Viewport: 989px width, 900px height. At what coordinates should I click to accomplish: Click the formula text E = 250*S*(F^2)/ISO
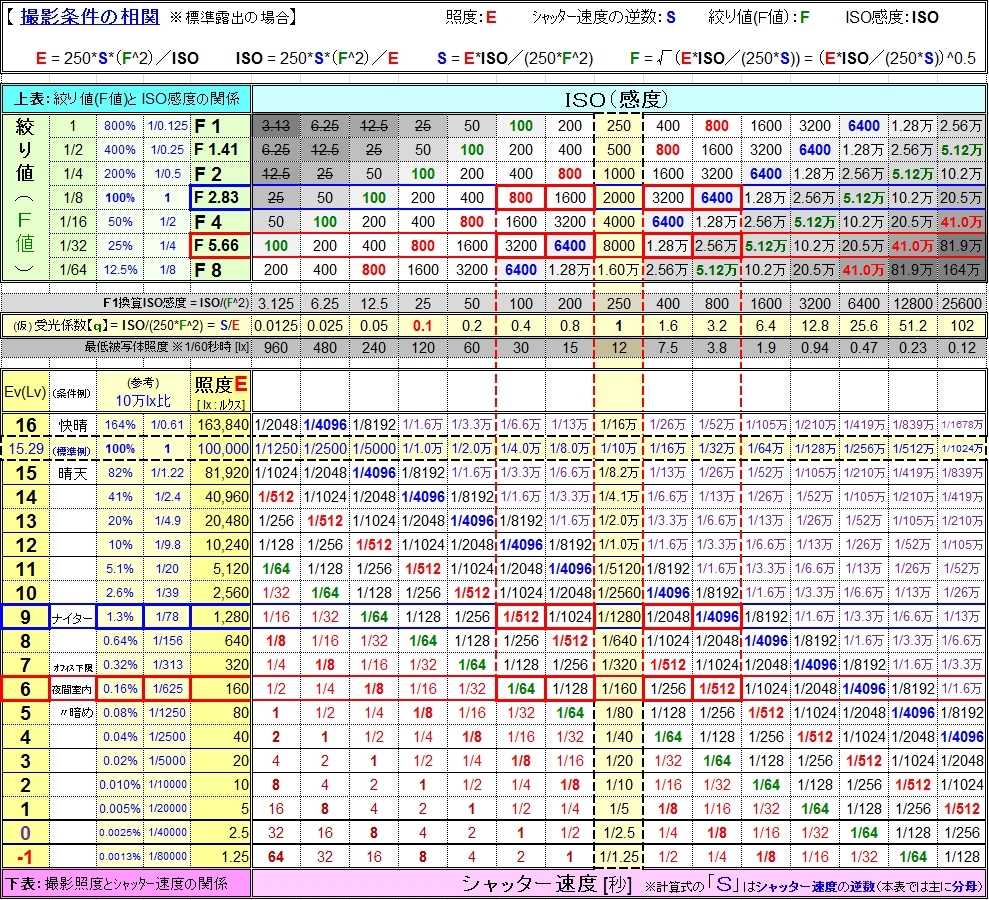[117, 59]
